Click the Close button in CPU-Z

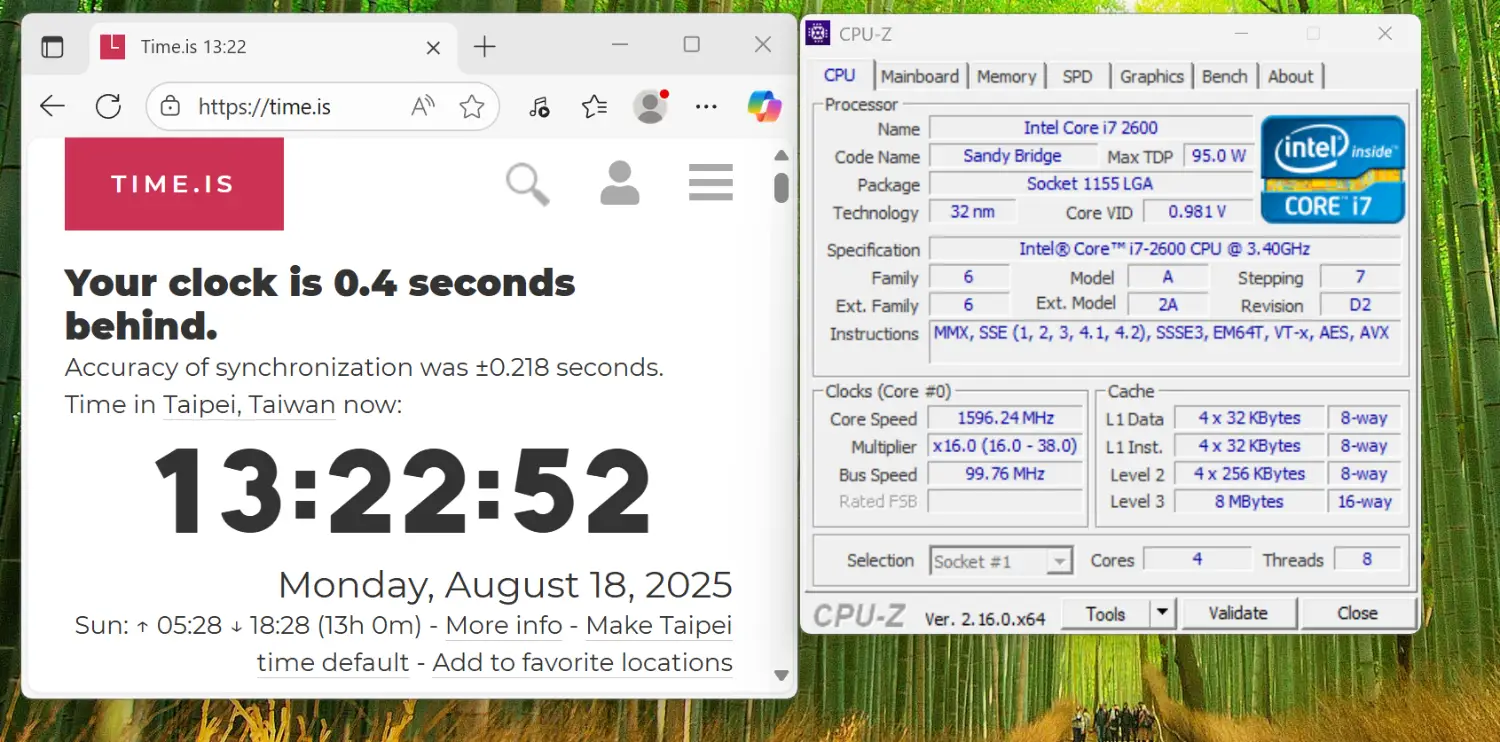(x=1357, y=614)
